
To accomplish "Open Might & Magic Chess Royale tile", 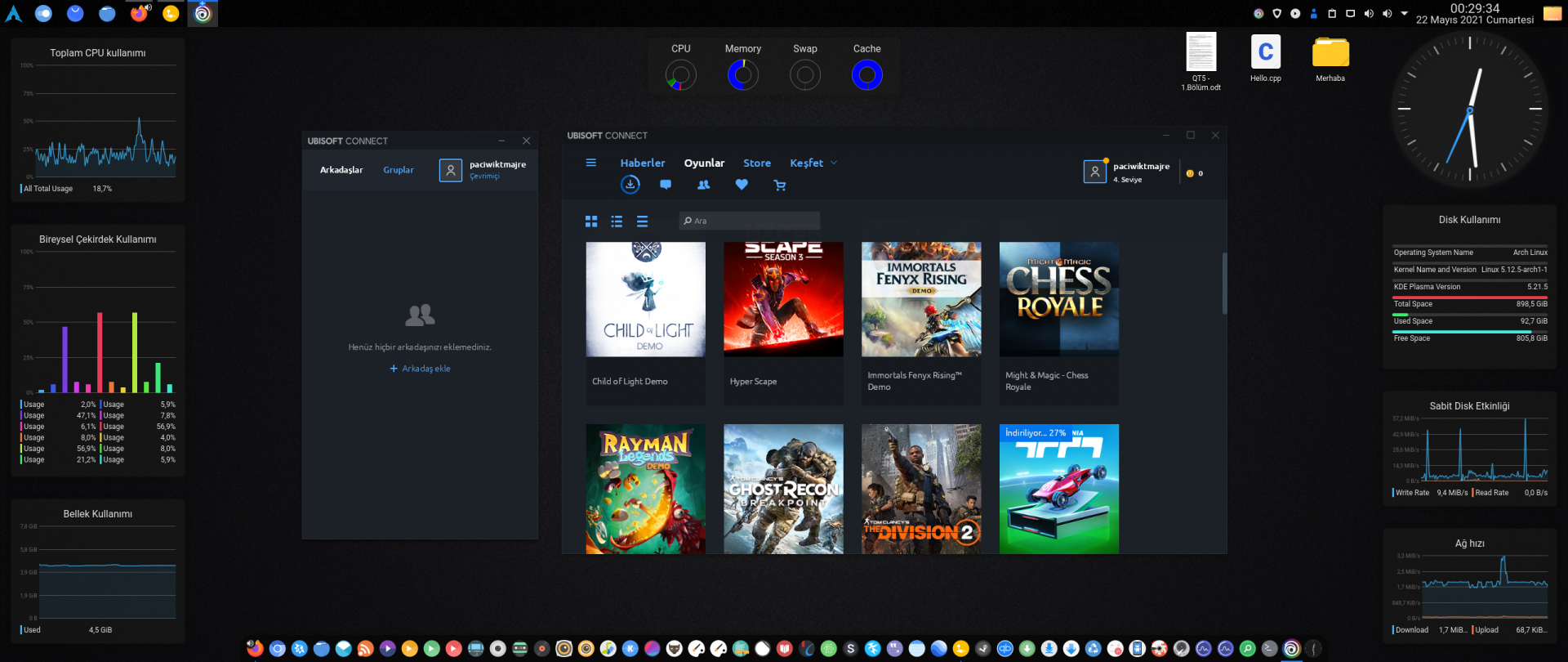I will coord(1059,323).
